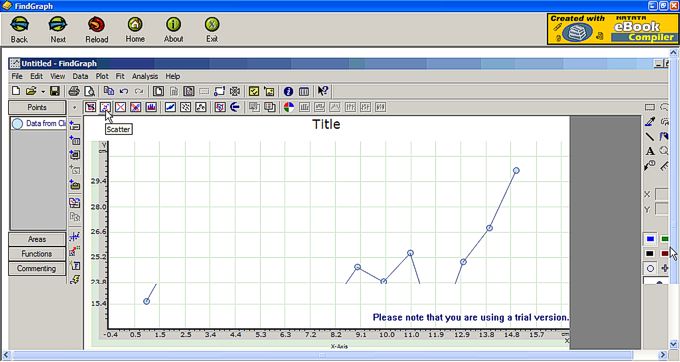The height and width of the screenshot is (362, 680).
Task: Select the Scatter plot tool icon
Action: 105,107
